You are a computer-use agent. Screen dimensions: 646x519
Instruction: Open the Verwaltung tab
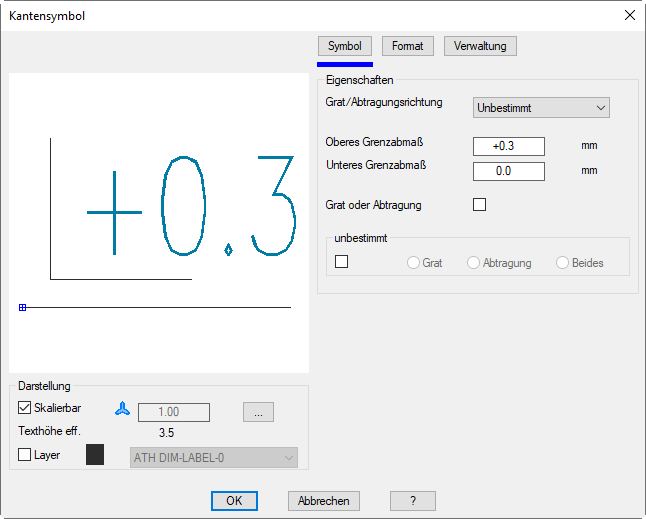coord(480,46)
